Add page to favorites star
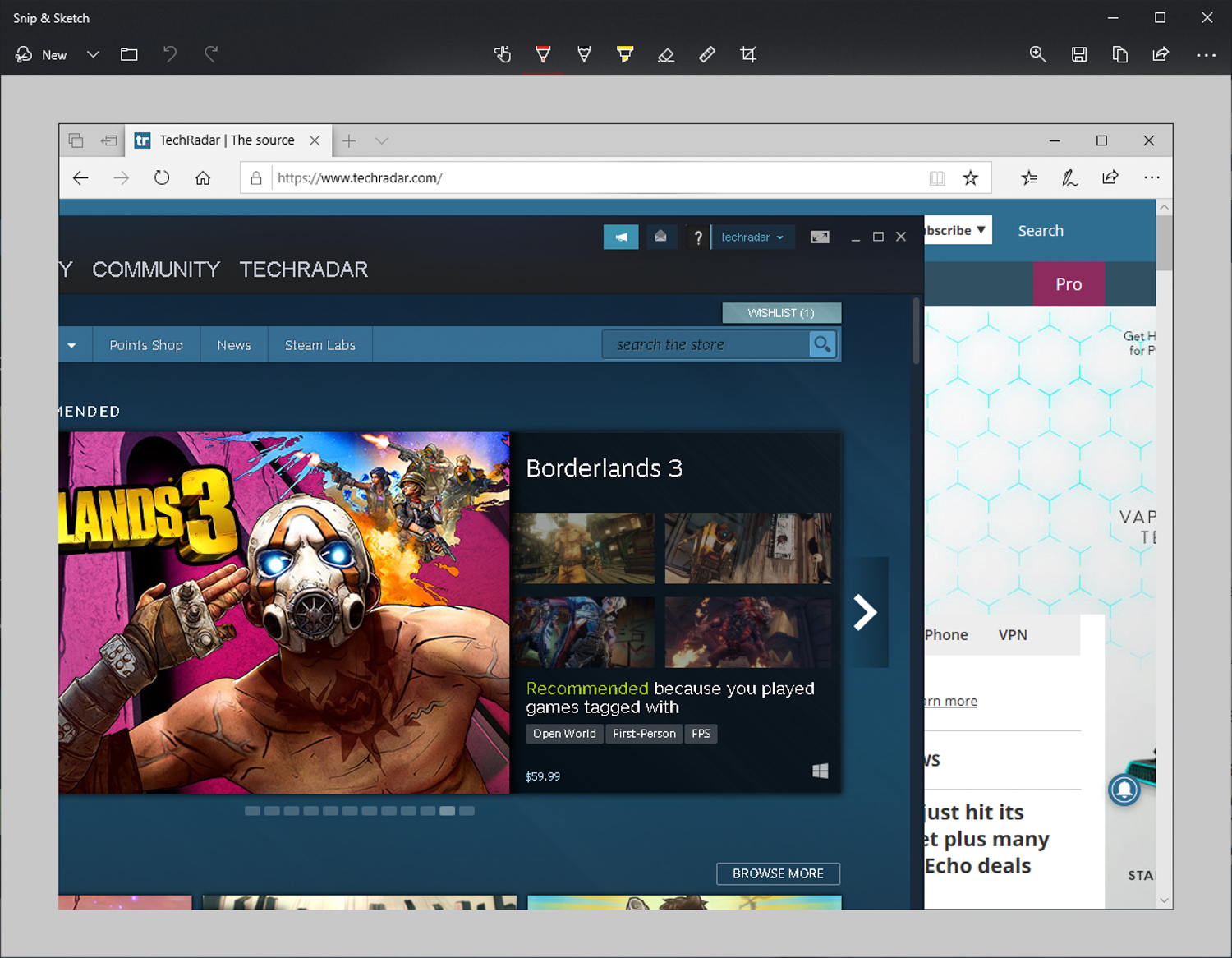 pos(971,178)
